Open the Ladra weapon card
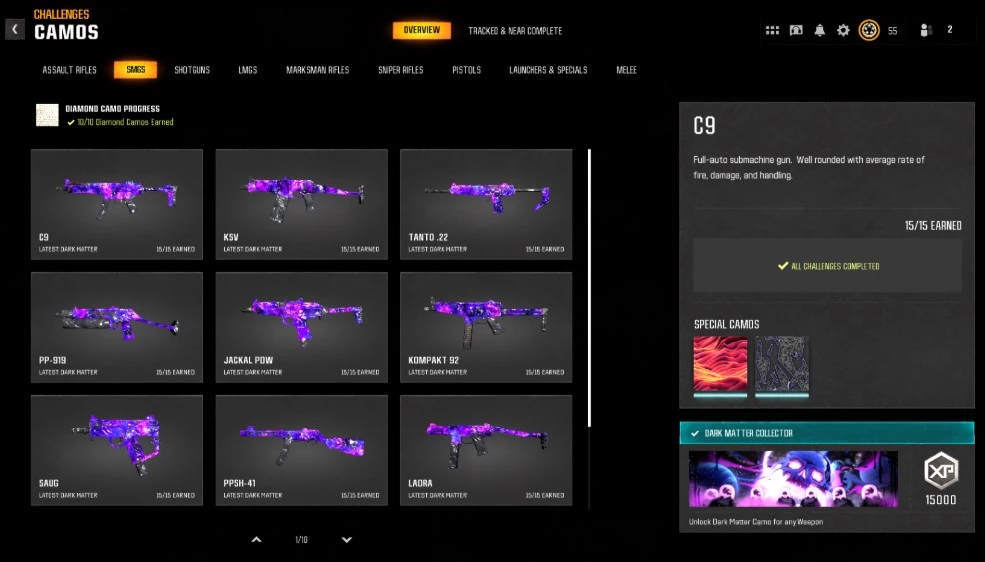This screenshot has height=562, width=985. click(486, 450)
